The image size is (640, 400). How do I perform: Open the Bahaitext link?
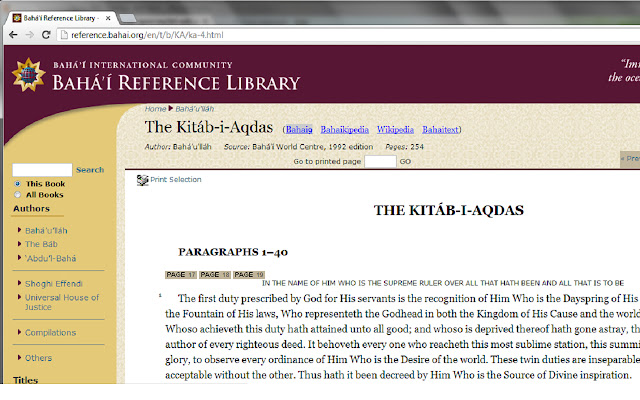[x=440, y=129]
